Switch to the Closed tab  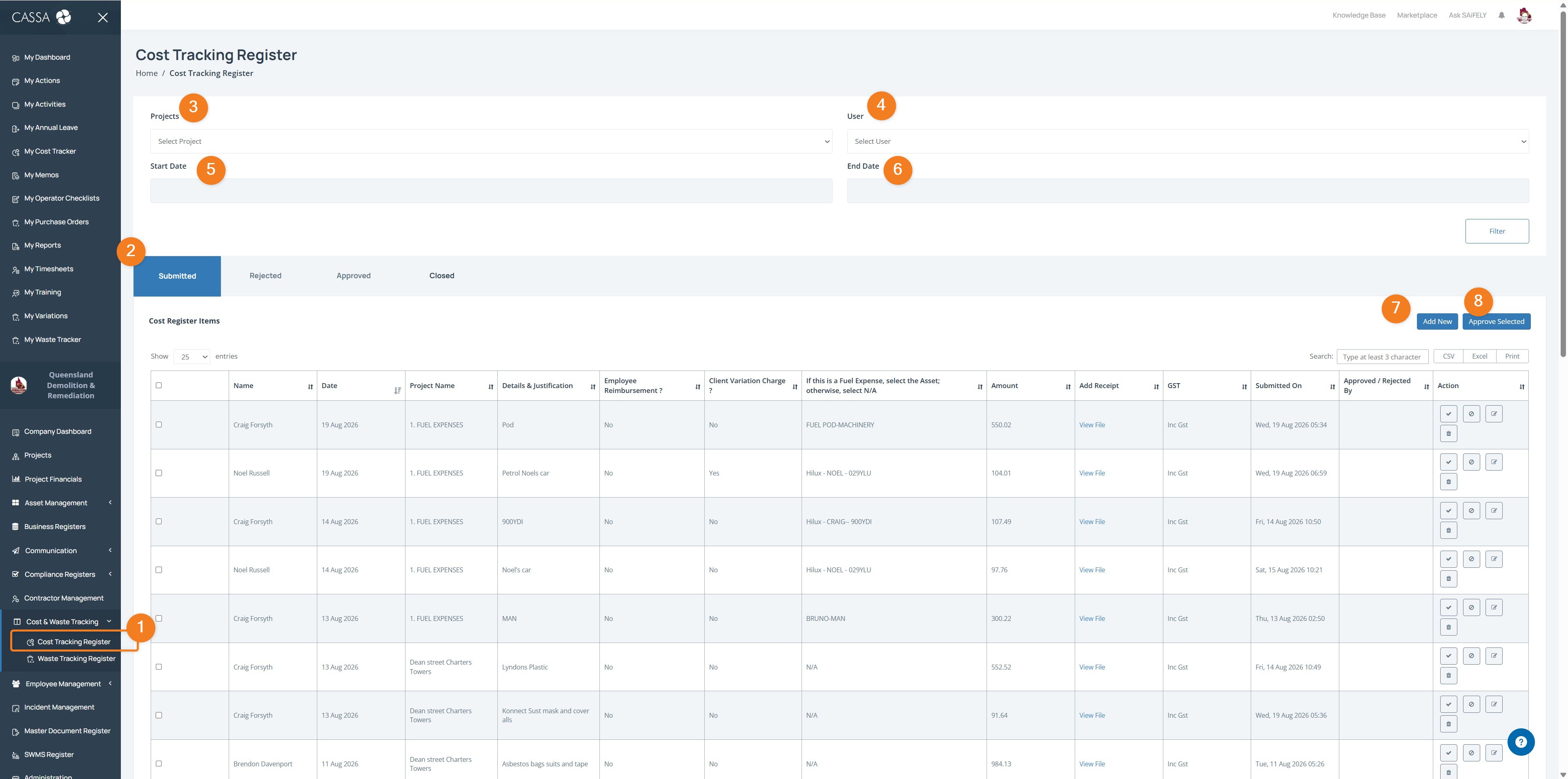tap(442, 276)
